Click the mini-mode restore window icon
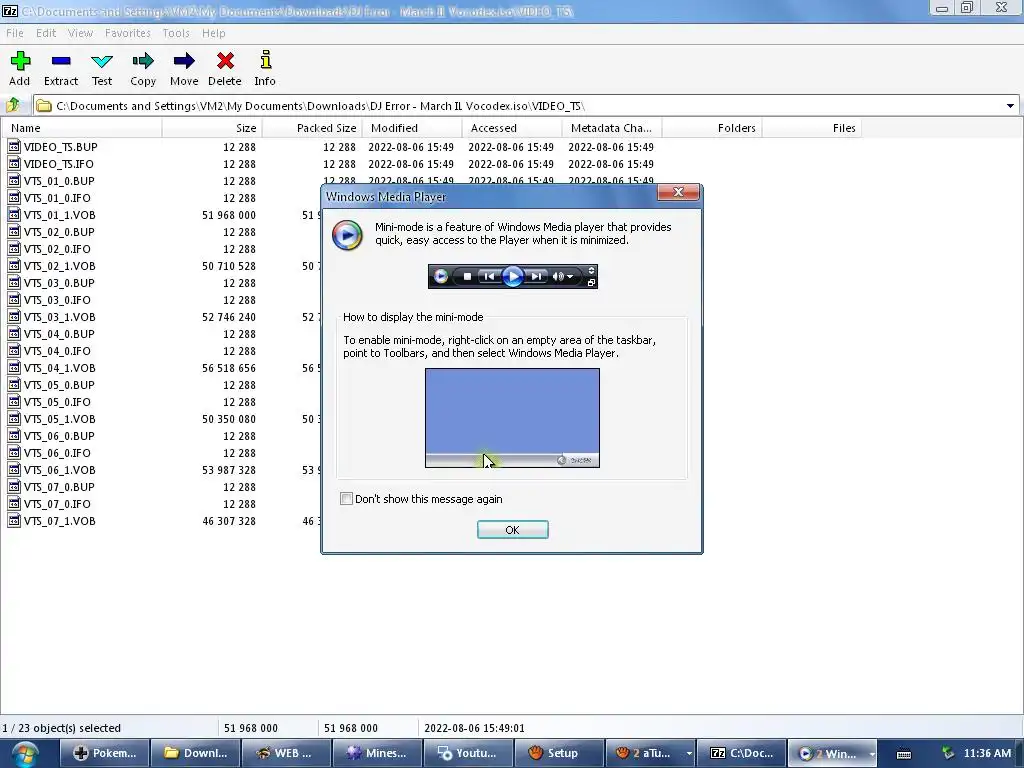Viewport: 1024px width, 768px height. pyautogui.click(x=591, y=283)
